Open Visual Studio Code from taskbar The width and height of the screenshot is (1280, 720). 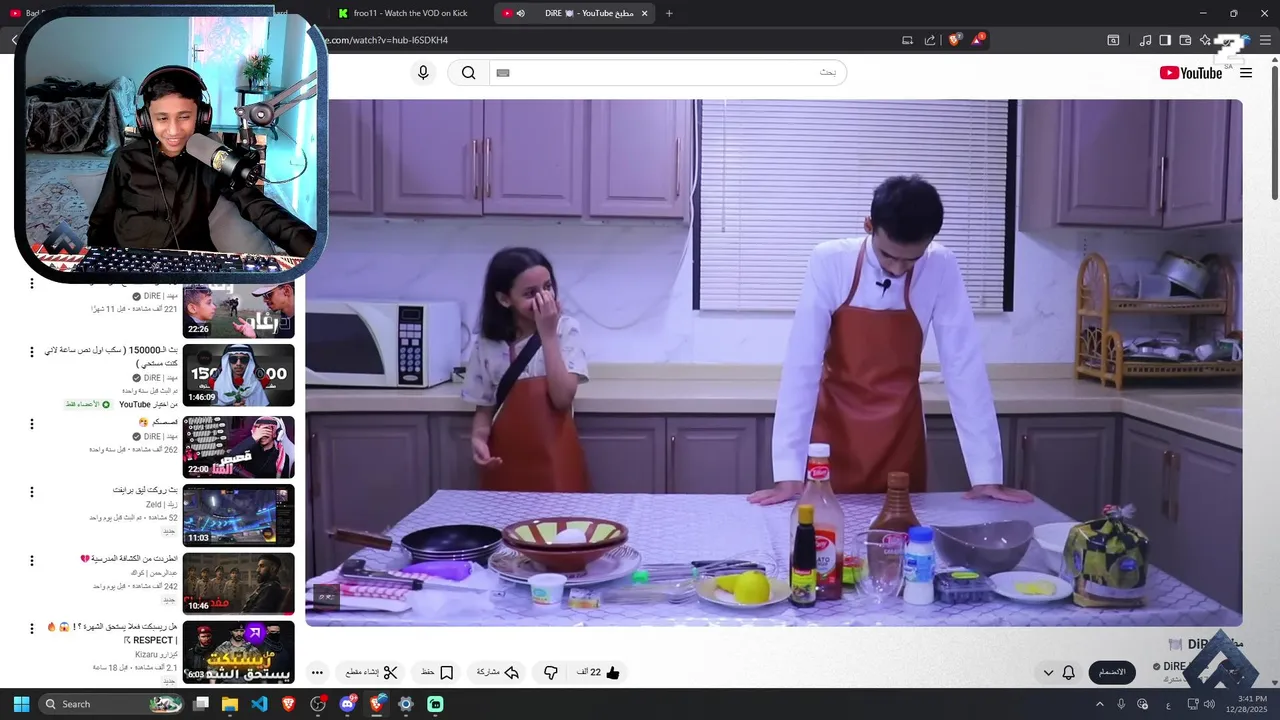tap(259, 704)
